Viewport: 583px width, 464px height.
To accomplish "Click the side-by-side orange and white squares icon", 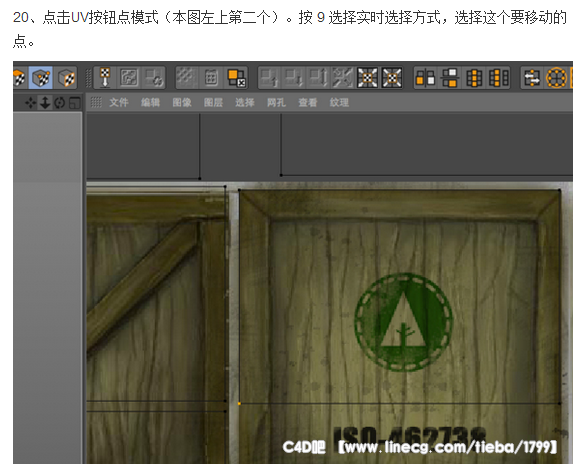I will [x=425, y=78].
